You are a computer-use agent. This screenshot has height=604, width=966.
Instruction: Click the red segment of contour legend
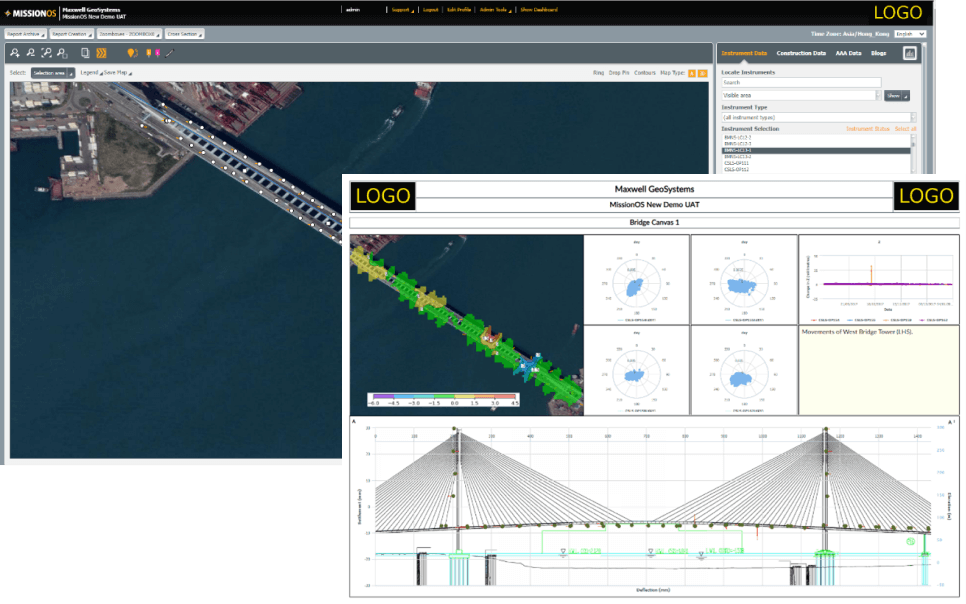click(506, 398)
